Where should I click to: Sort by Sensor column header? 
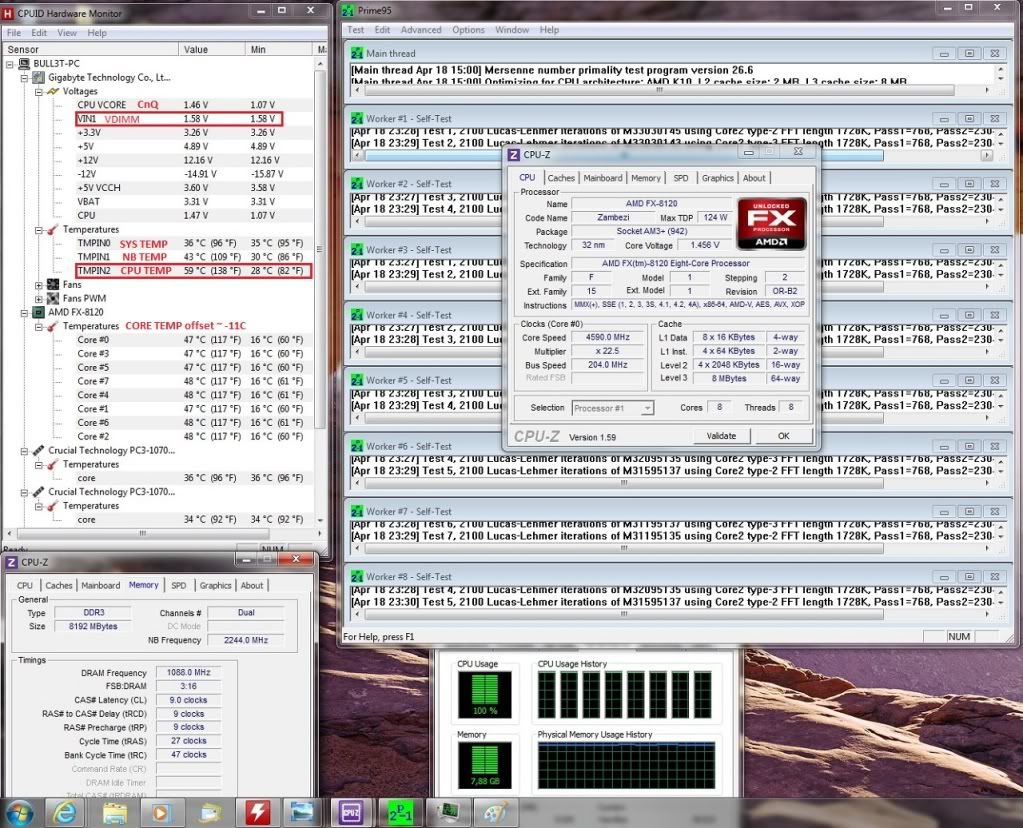click(x=90, y=50)
